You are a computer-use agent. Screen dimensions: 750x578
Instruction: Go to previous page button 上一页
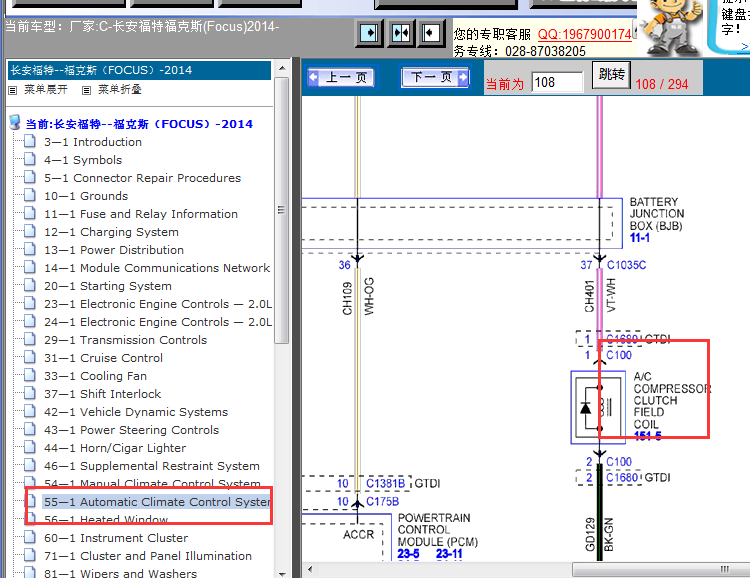(x=341, y=77)
